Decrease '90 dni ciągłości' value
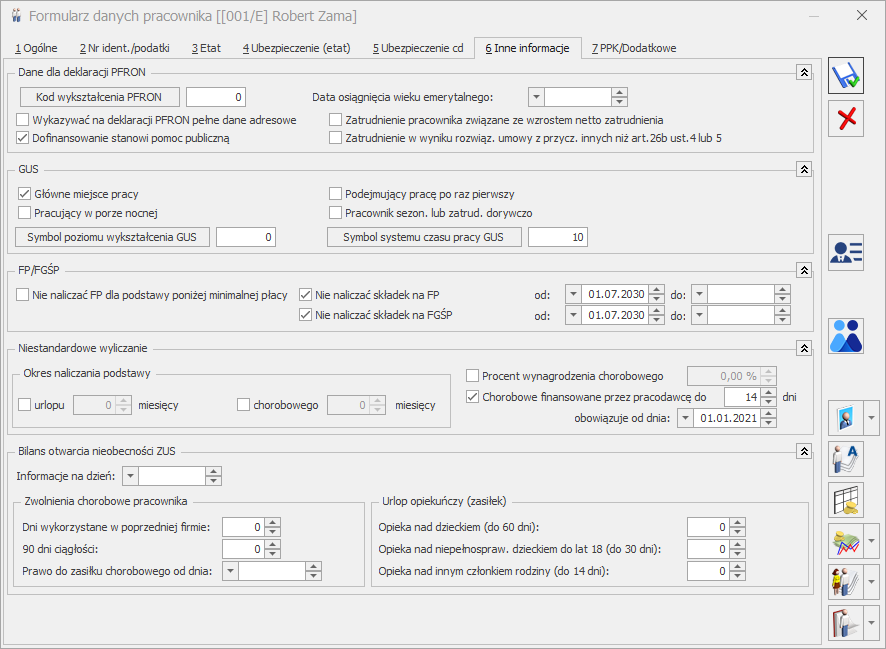Screen dimensions: 886x649 coord(273,554)
